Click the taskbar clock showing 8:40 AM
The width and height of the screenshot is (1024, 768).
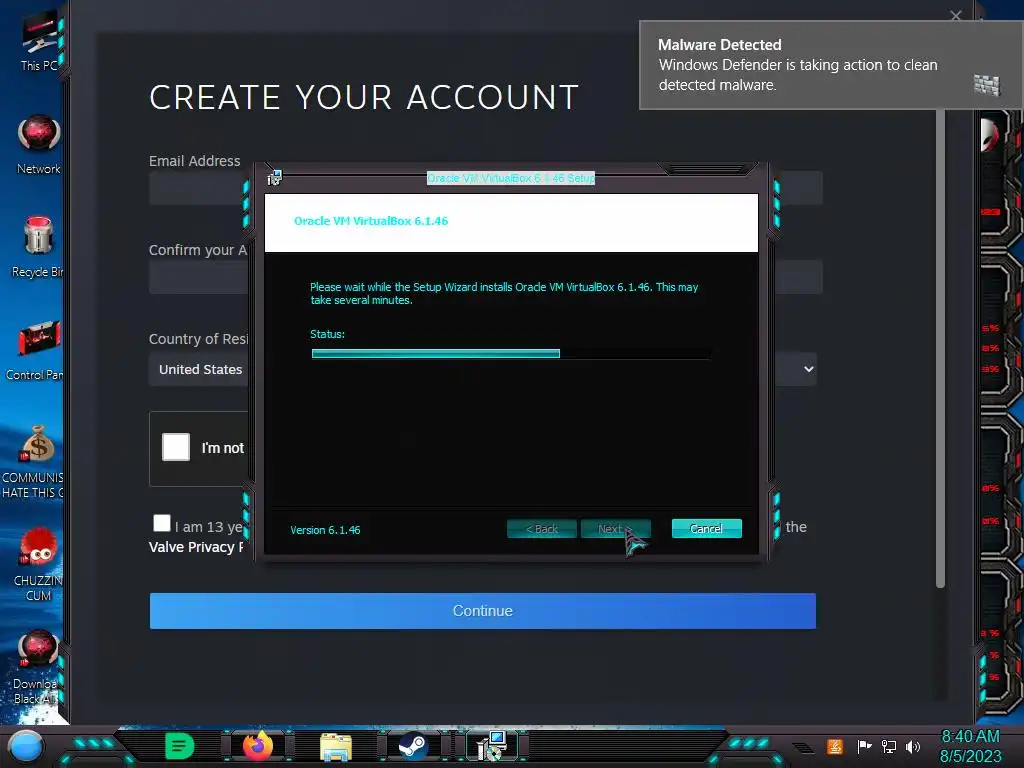pyautogui.click(x=970, y=736)
